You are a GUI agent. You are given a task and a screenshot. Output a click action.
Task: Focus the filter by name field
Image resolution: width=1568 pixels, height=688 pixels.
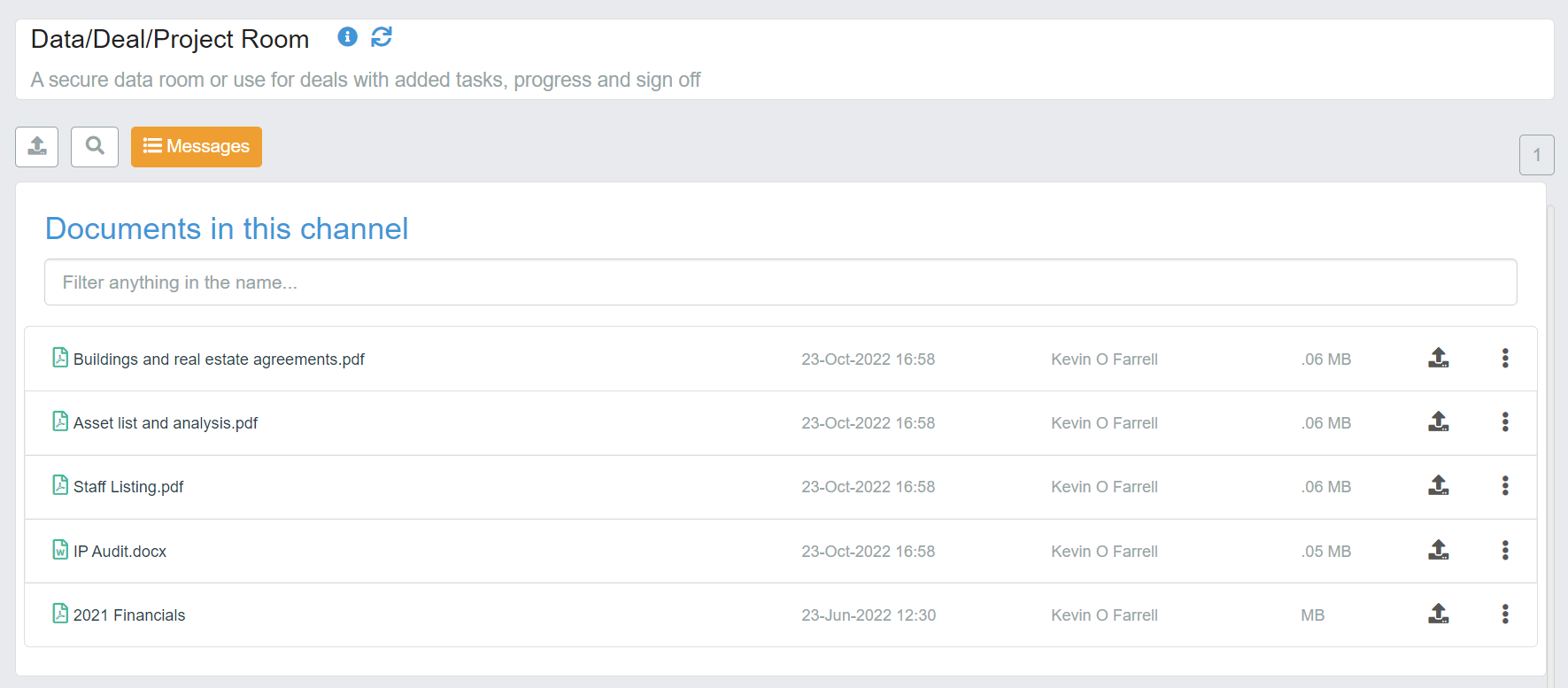[x=780, y=282]
